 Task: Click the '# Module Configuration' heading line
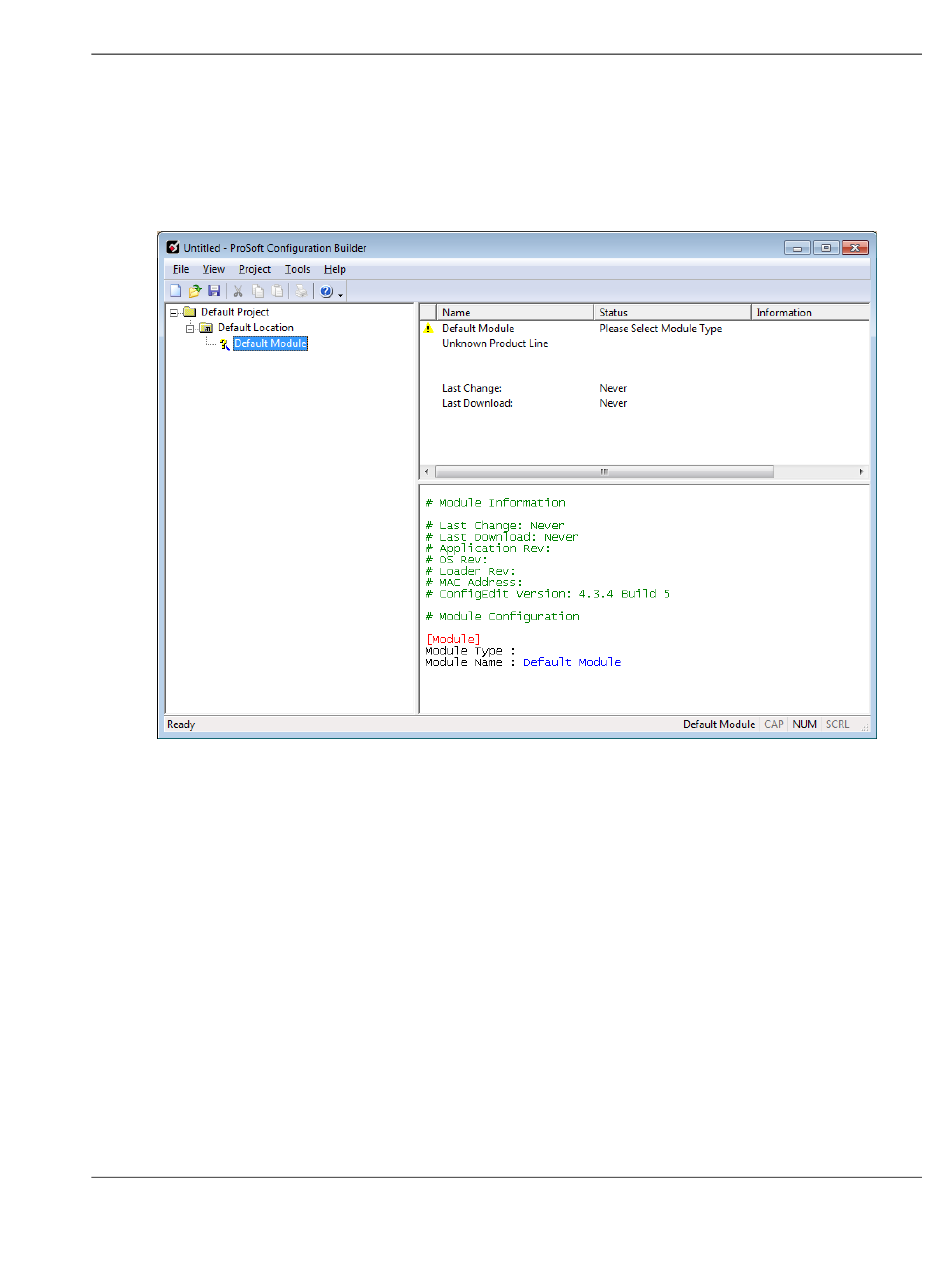[502, 617]
